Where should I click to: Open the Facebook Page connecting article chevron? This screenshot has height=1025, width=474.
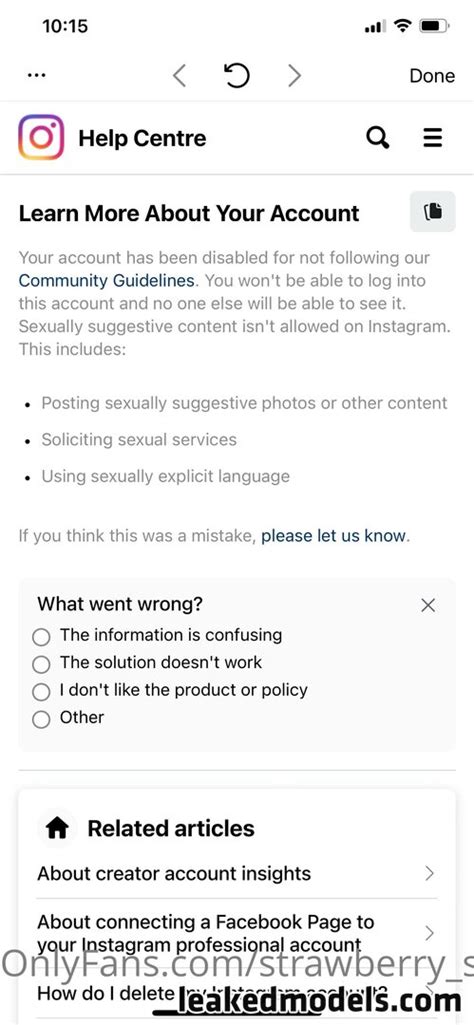click(x=429, y=933)
